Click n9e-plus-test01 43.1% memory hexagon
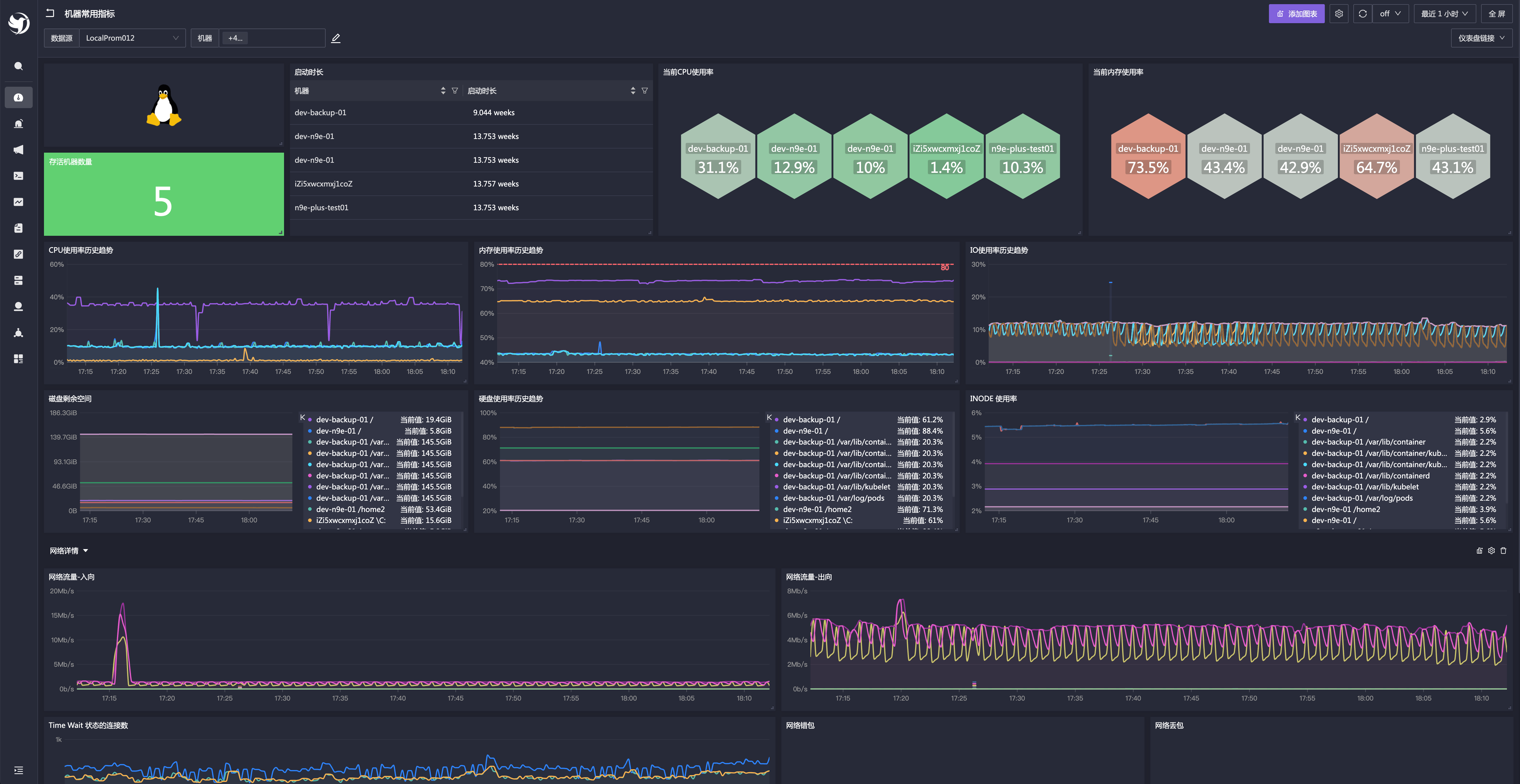 point(1452,156)
